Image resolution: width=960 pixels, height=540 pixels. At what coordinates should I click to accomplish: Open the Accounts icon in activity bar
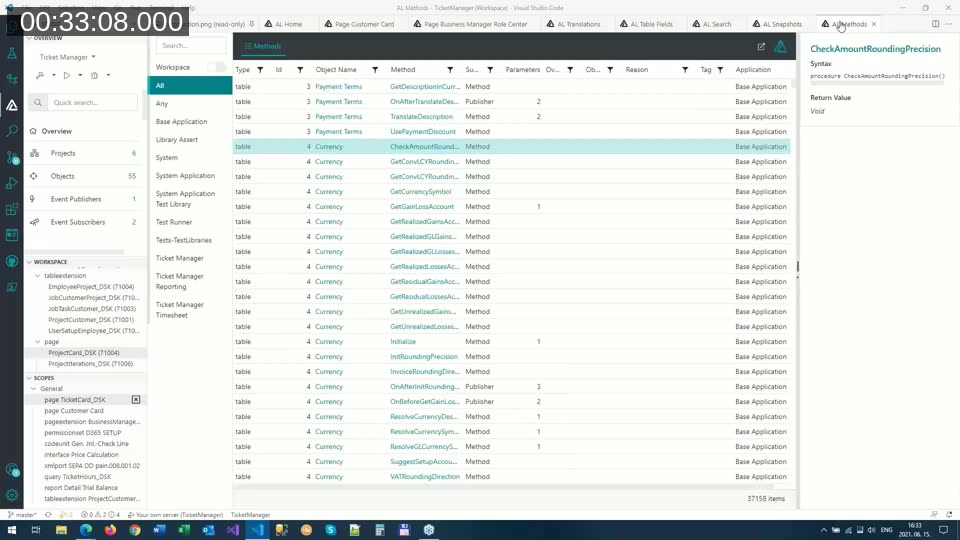coord(12,470)
